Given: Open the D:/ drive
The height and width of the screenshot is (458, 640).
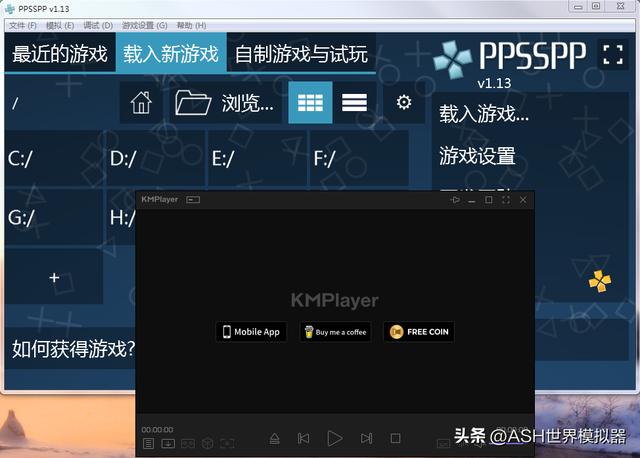Looking at the screenshot, I should [x=156, y=158].
